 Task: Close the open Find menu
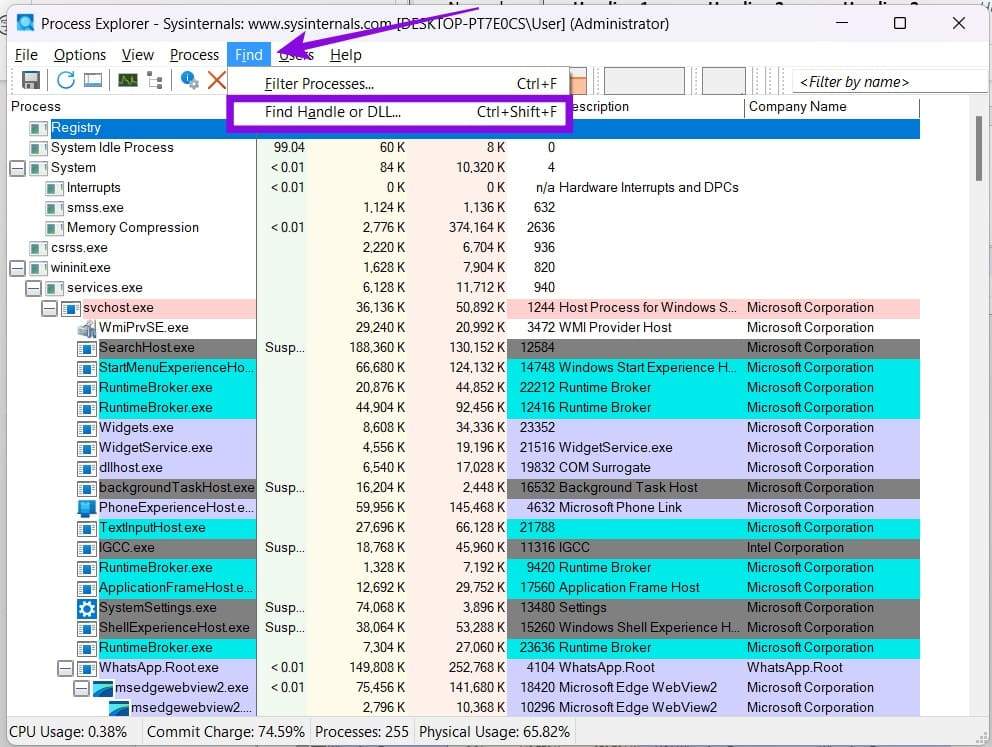[249, 55]
